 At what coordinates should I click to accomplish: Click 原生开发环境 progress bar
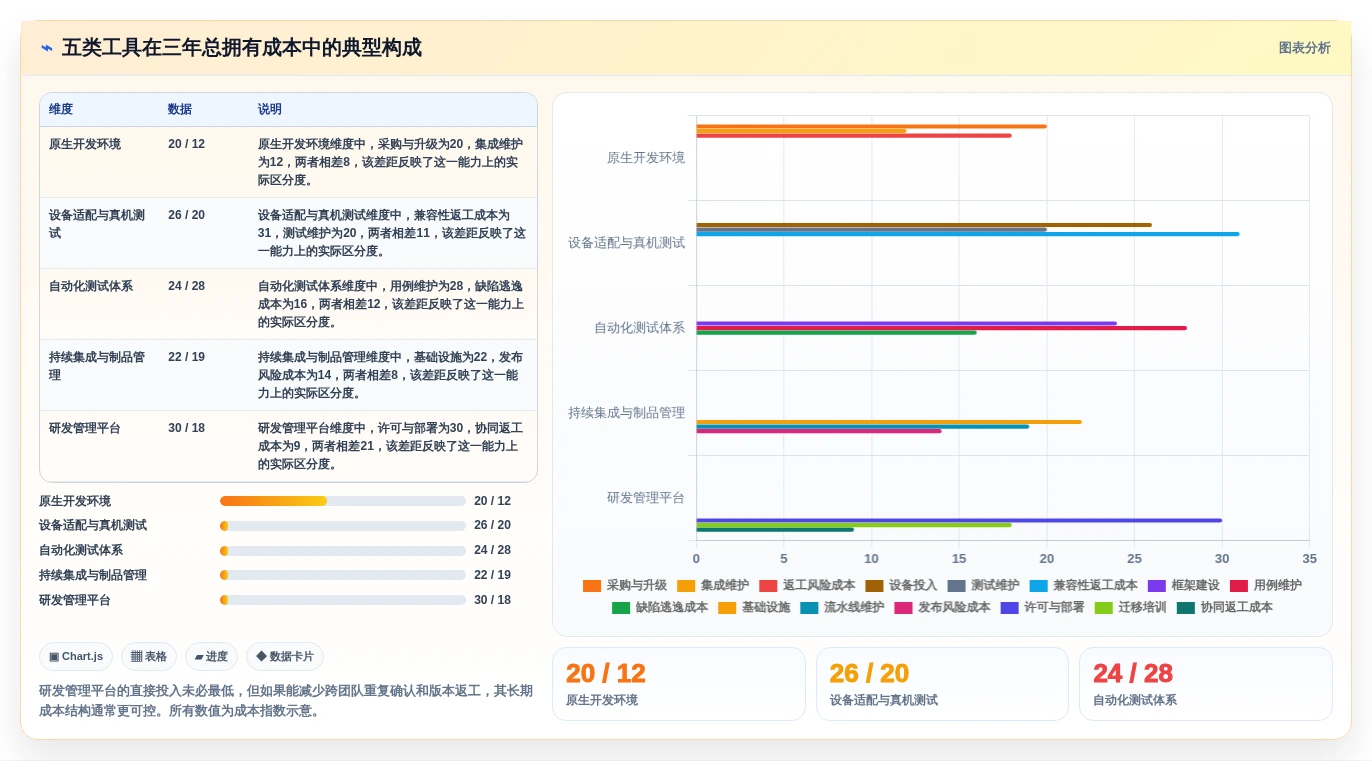343,501
